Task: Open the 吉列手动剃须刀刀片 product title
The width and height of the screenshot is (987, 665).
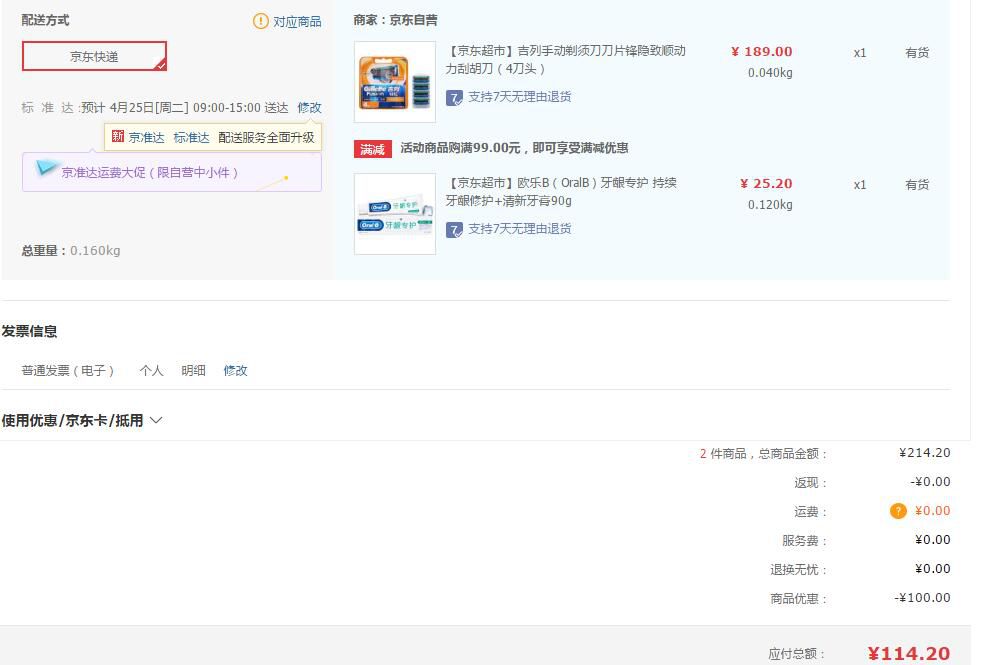Action: pyautogui.click(x=565, y=59)
